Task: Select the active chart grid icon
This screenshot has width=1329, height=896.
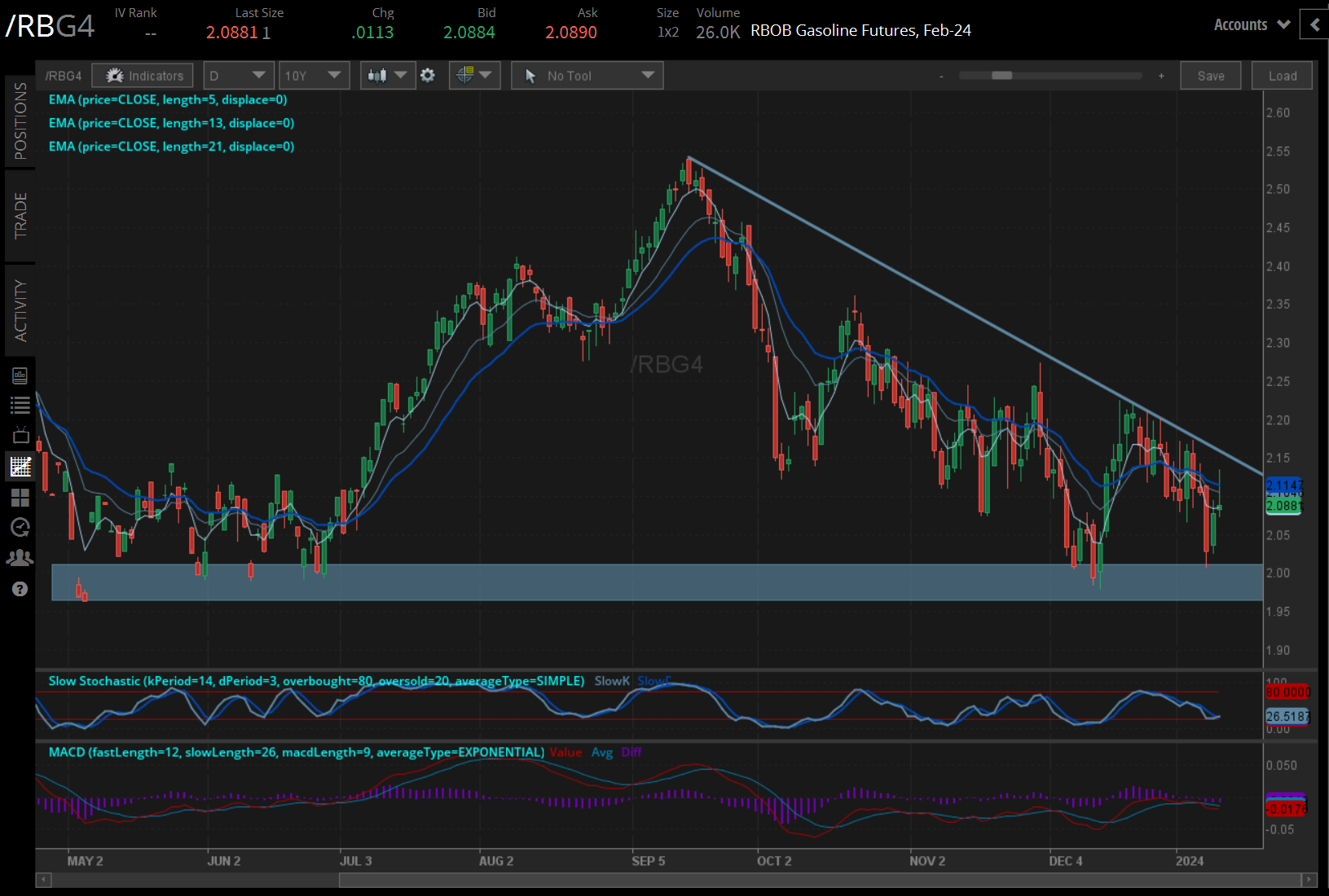Action: (x=20, y=467)
